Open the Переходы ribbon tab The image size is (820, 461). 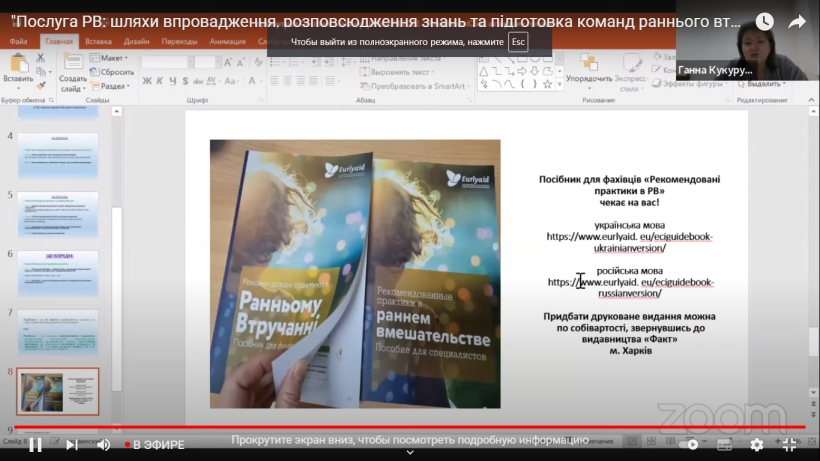click(x=179, y=41)
